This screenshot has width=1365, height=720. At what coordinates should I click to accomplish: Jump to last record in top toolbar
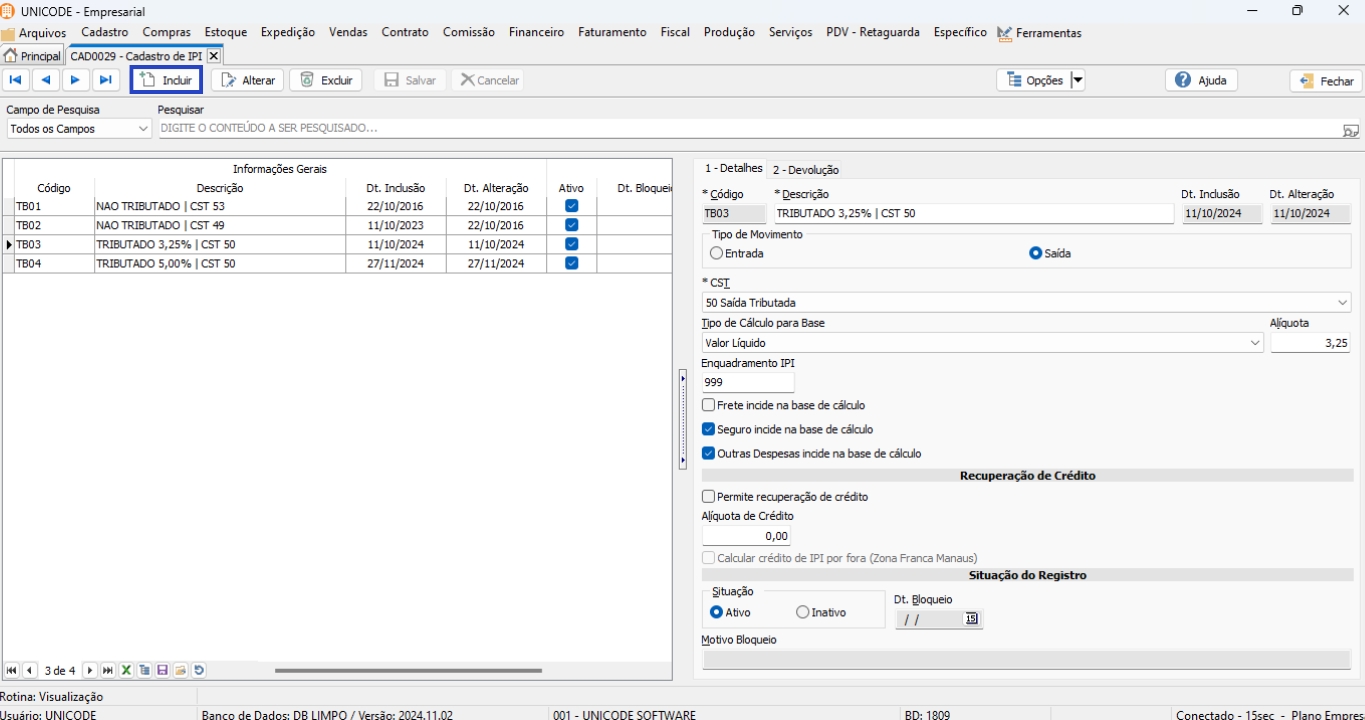click(105, 80)
